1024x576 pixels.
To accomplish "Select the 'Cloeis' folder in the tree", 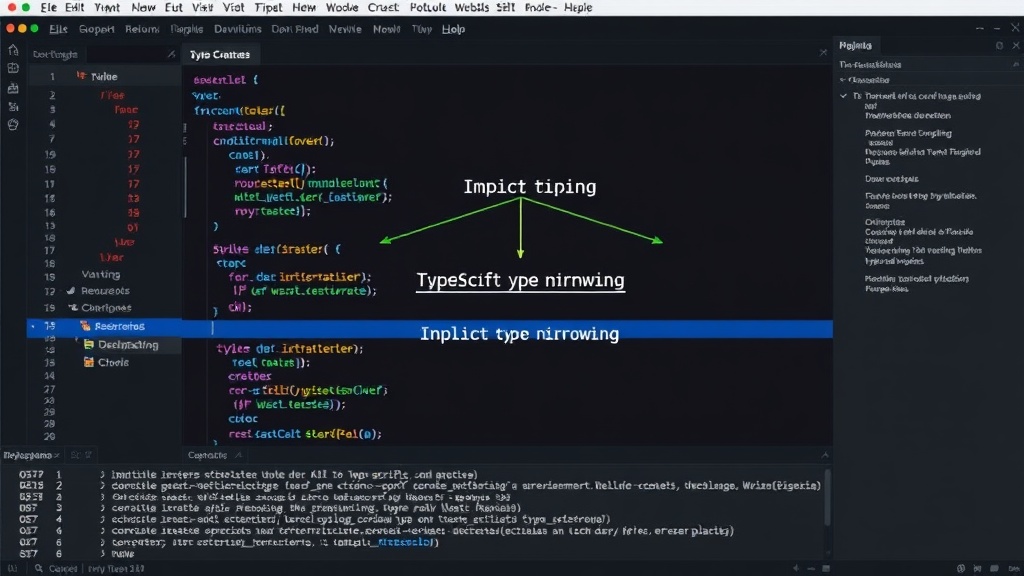I will pos(113,362).
